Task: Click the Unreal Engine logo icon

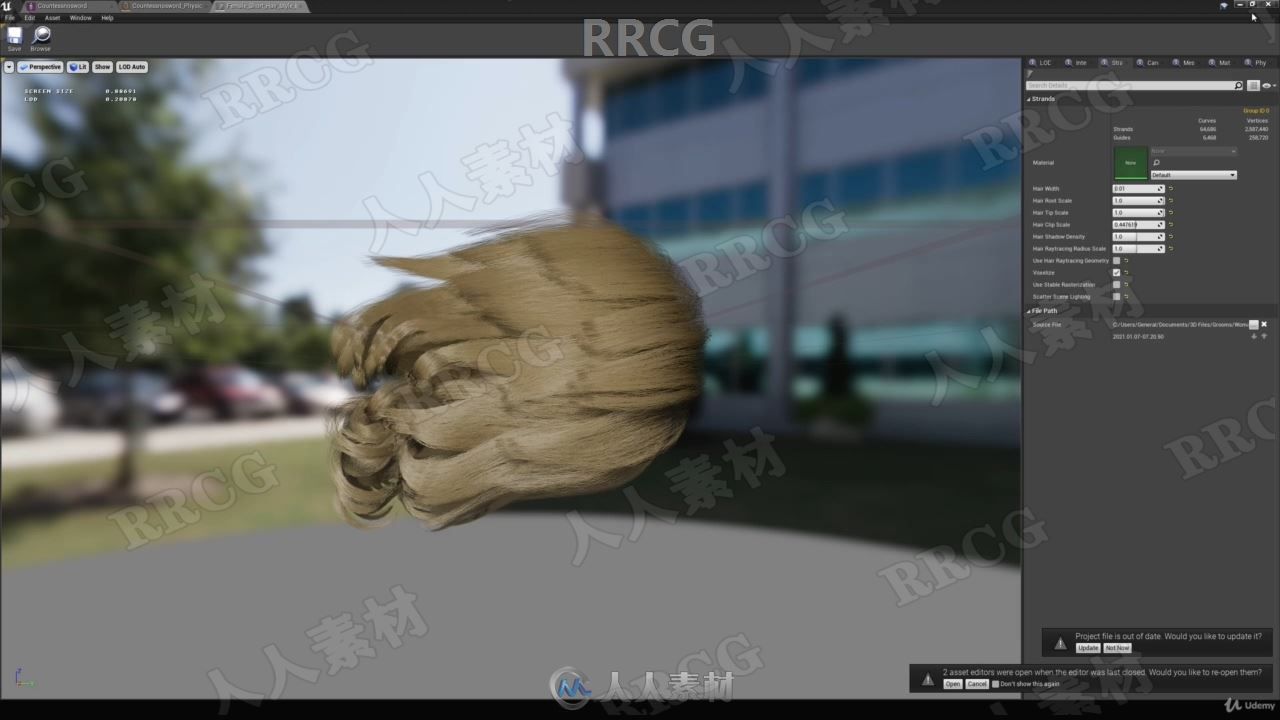Action: (x=8, y=6)
